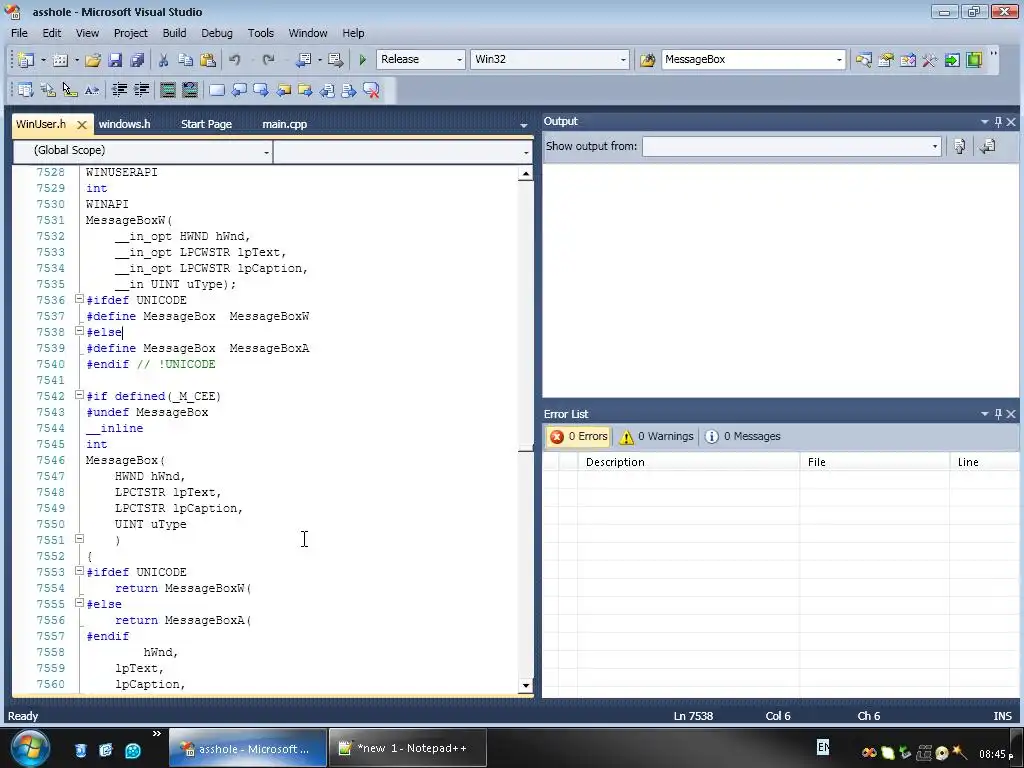Click the Find in Files icon

tap(647, 60)
